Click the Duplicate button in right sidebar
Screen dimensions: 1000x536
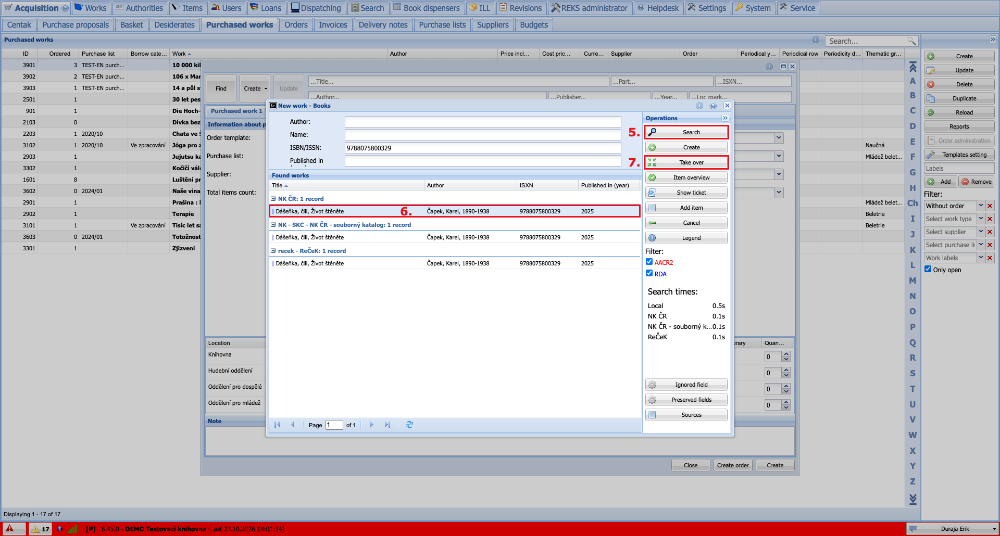pyautogui.click(x=959, y=98)
